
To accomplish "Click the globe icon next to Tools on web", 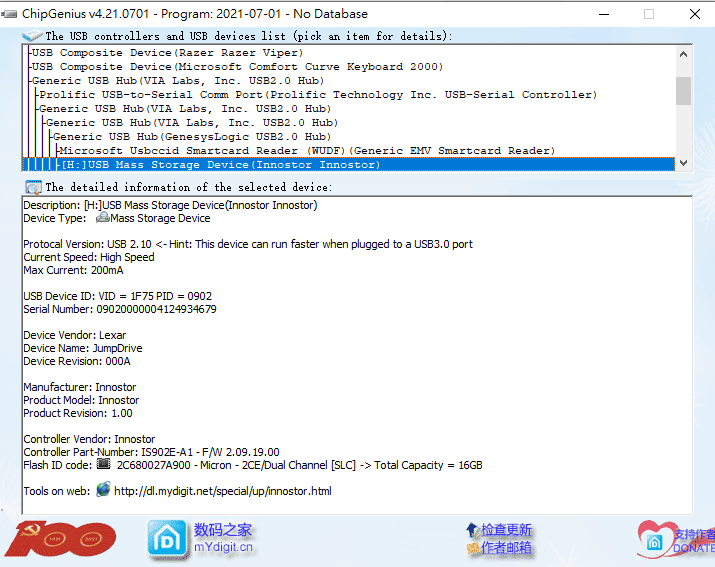I will point(104,489).
